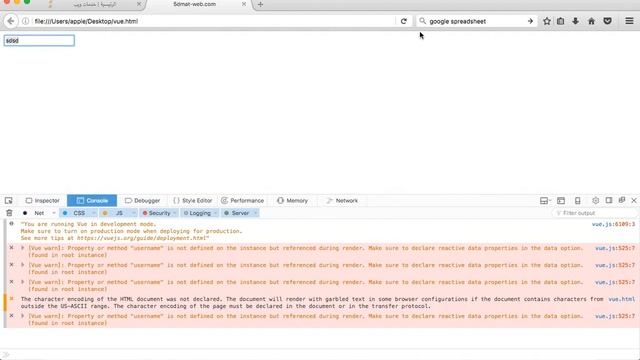Toggle Net message filter
The height and width of the screenshot is (360, 640).
(34, 213)
